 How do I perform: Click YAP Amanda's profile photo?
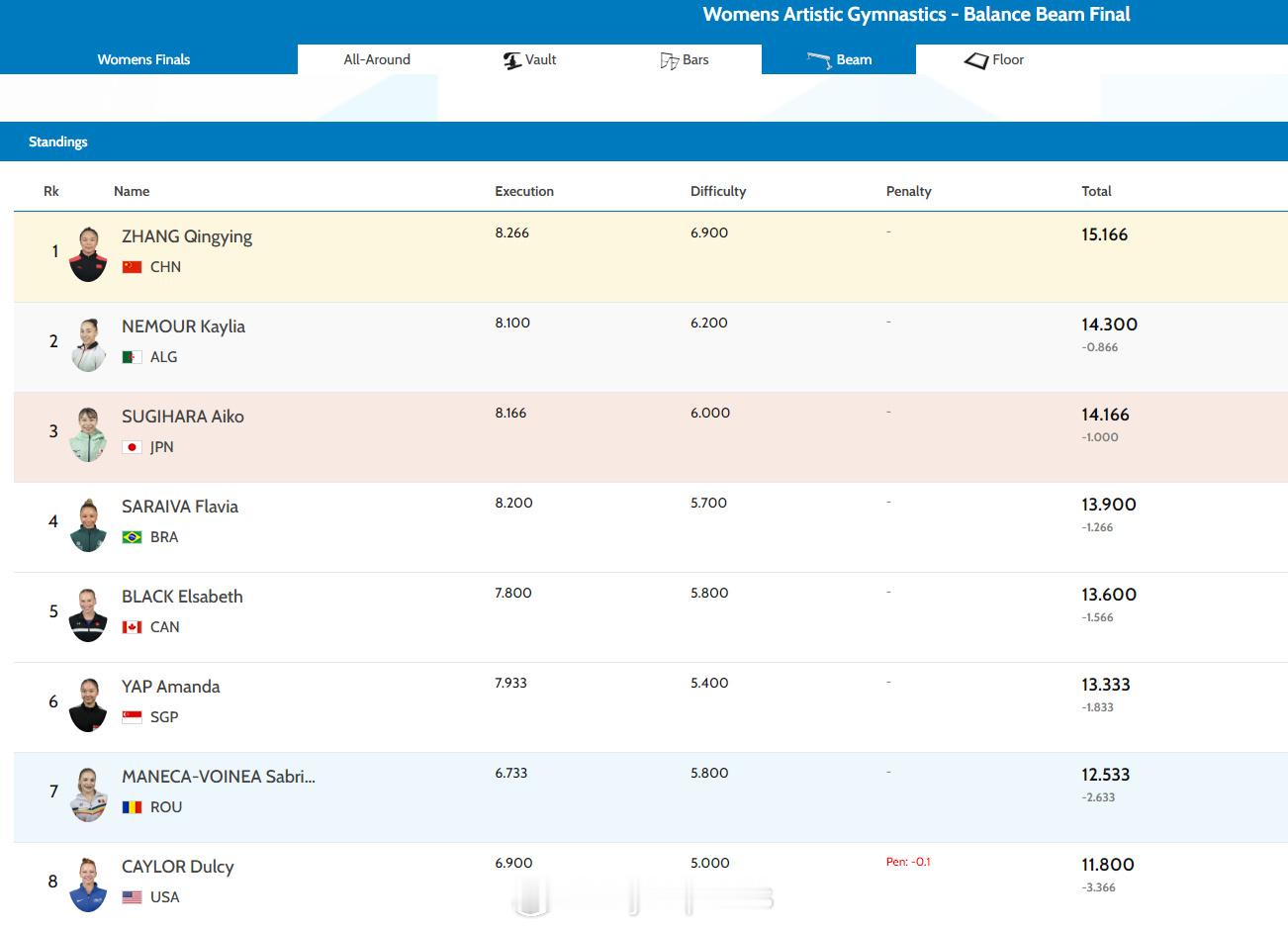tap(88, 704)
